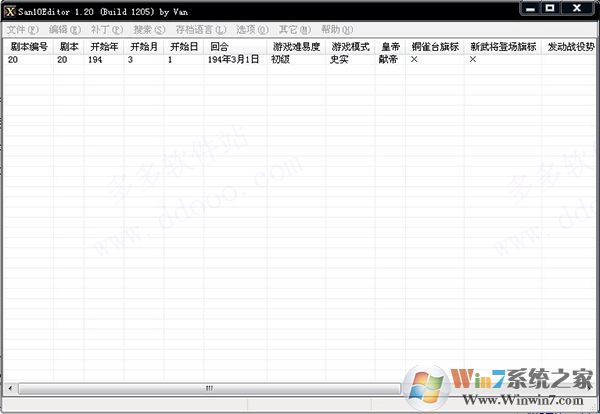This screenshot has width=600, height=414.
Task: Toggle the 铜雀台旗标 X flag cell
Action: 435,60
